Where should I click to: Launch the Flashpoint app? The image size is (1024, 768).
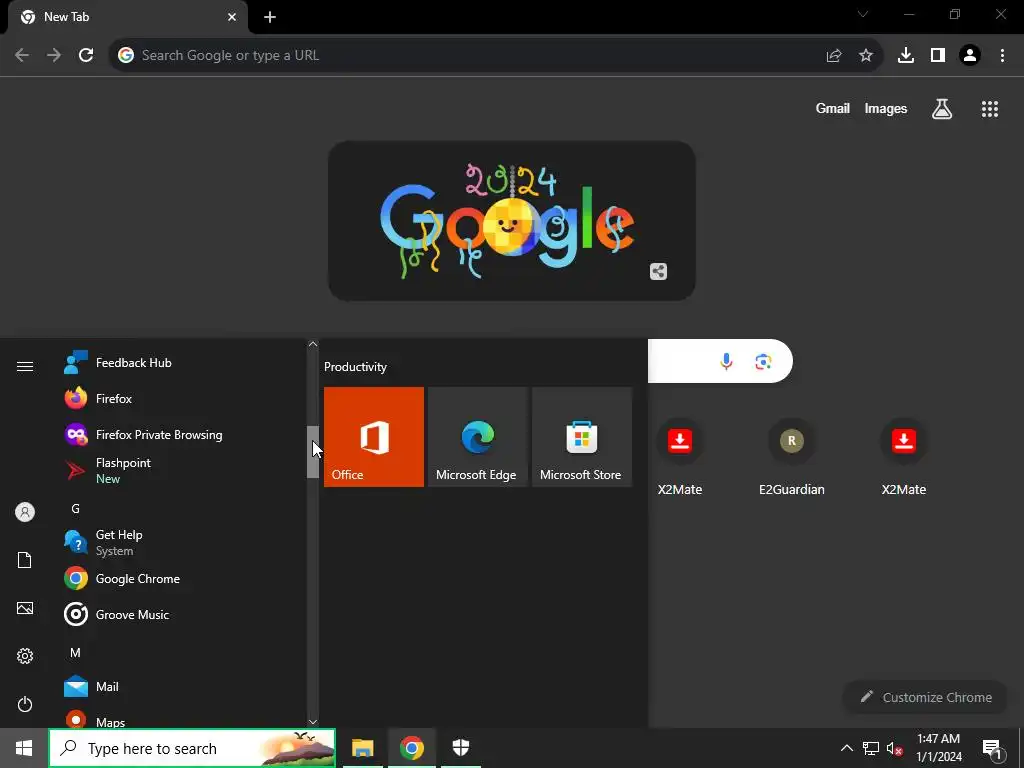(183, 470)
